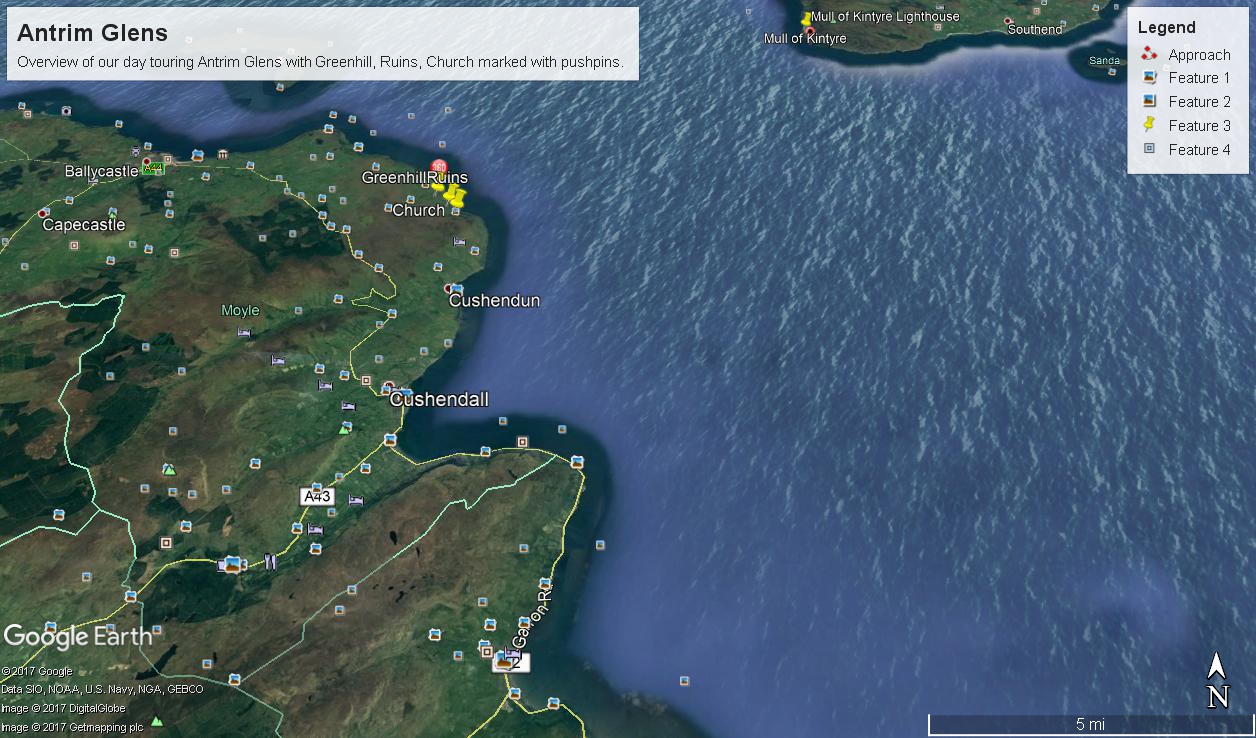
Task: Select the Cushendall place label
Action: (439, 399)
